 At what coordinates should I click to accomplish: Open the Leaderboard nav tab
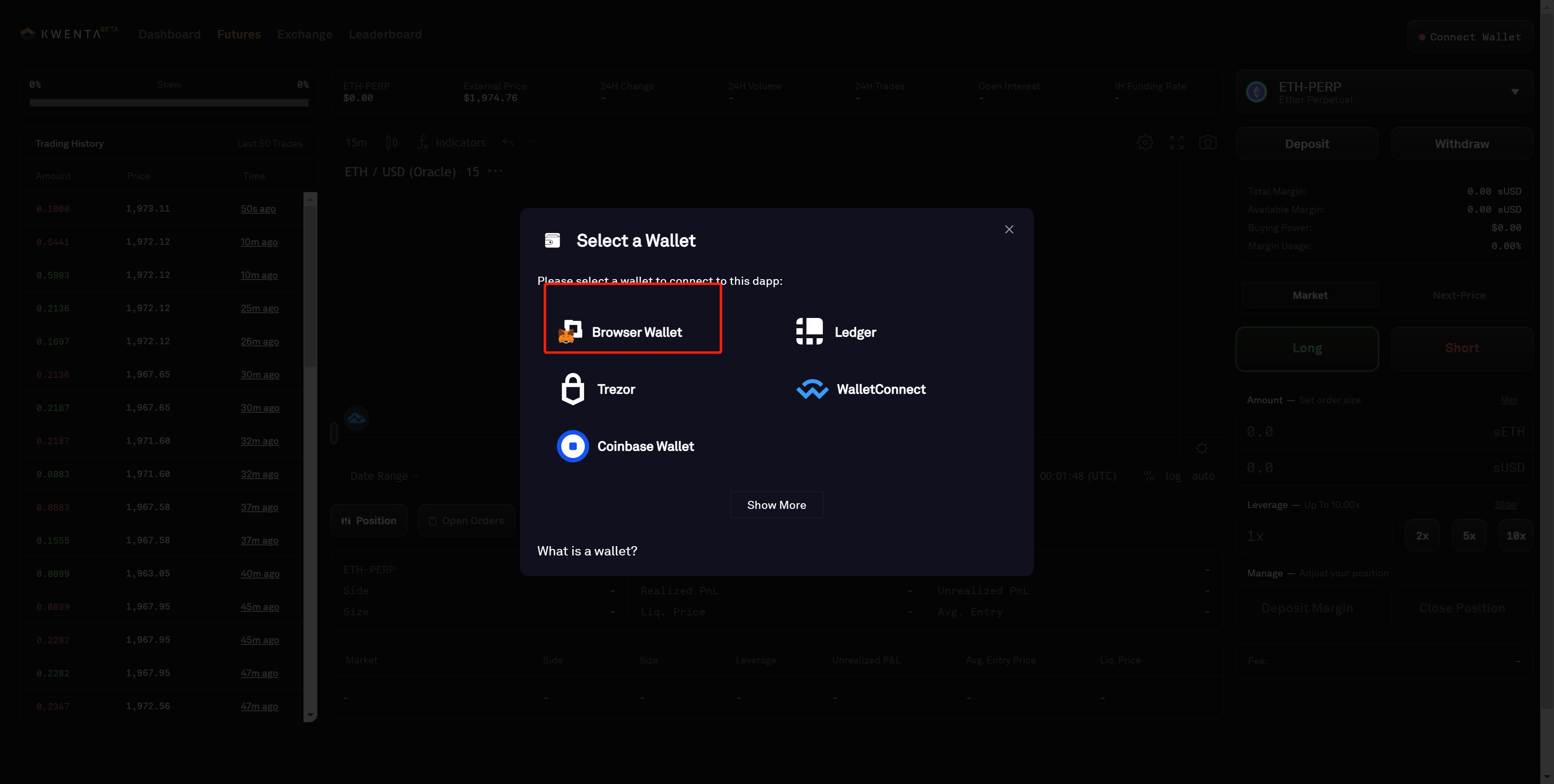(385, 34)
